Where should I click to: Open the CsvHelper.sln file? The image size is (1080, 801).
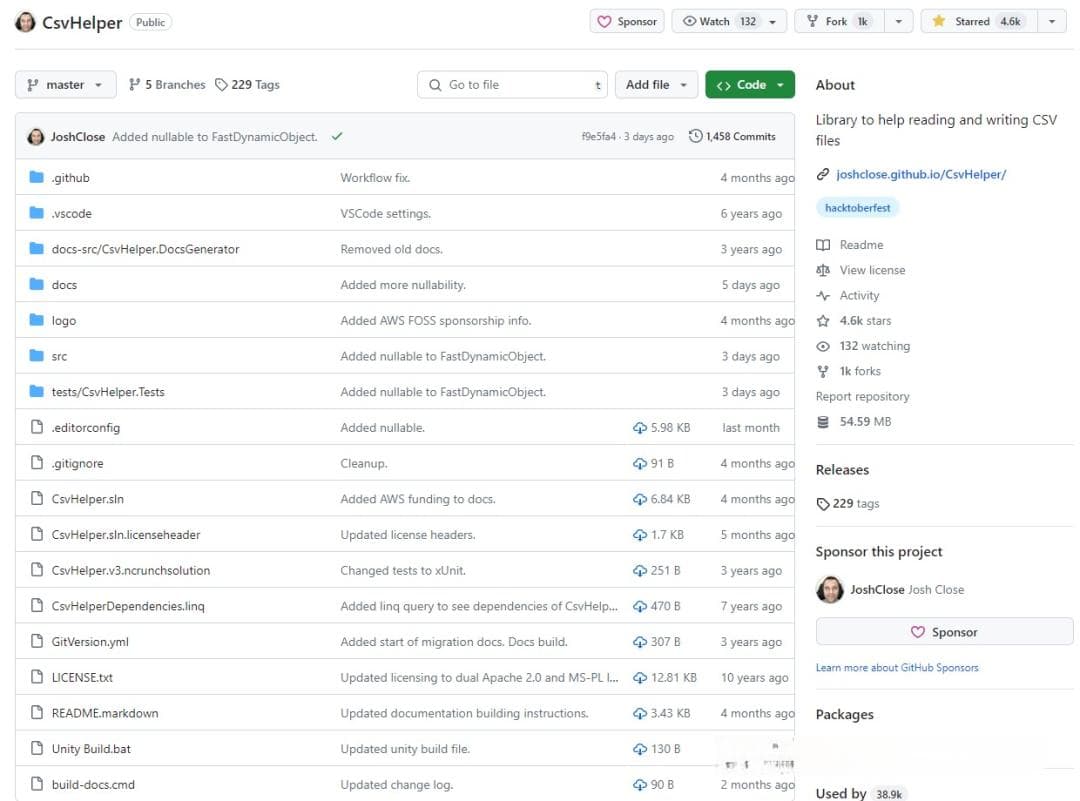pyautogui.click(x=87, y=499)
